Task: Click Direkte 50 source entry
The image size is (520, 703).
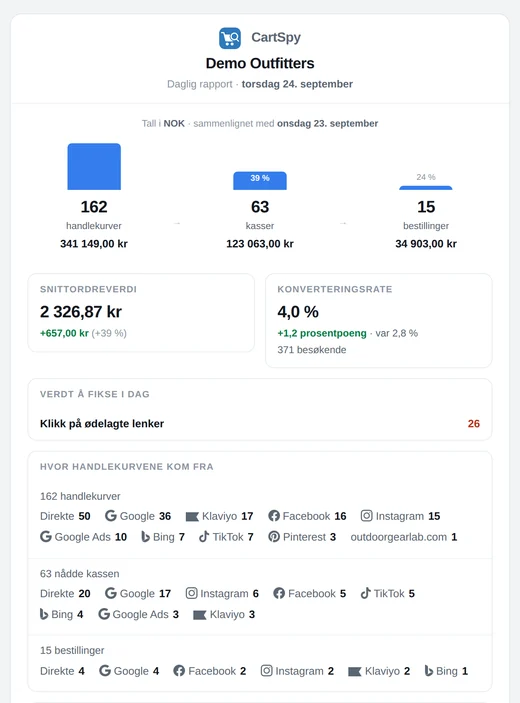Action: [x=65, y=516]
